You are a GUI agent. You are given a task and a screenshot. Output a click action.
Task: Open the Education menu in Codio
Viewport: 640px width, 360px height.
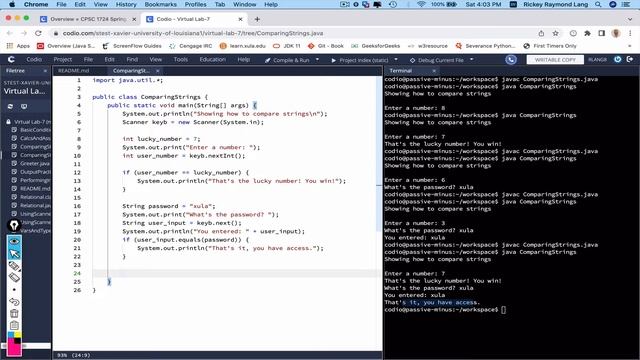(213, 60)
